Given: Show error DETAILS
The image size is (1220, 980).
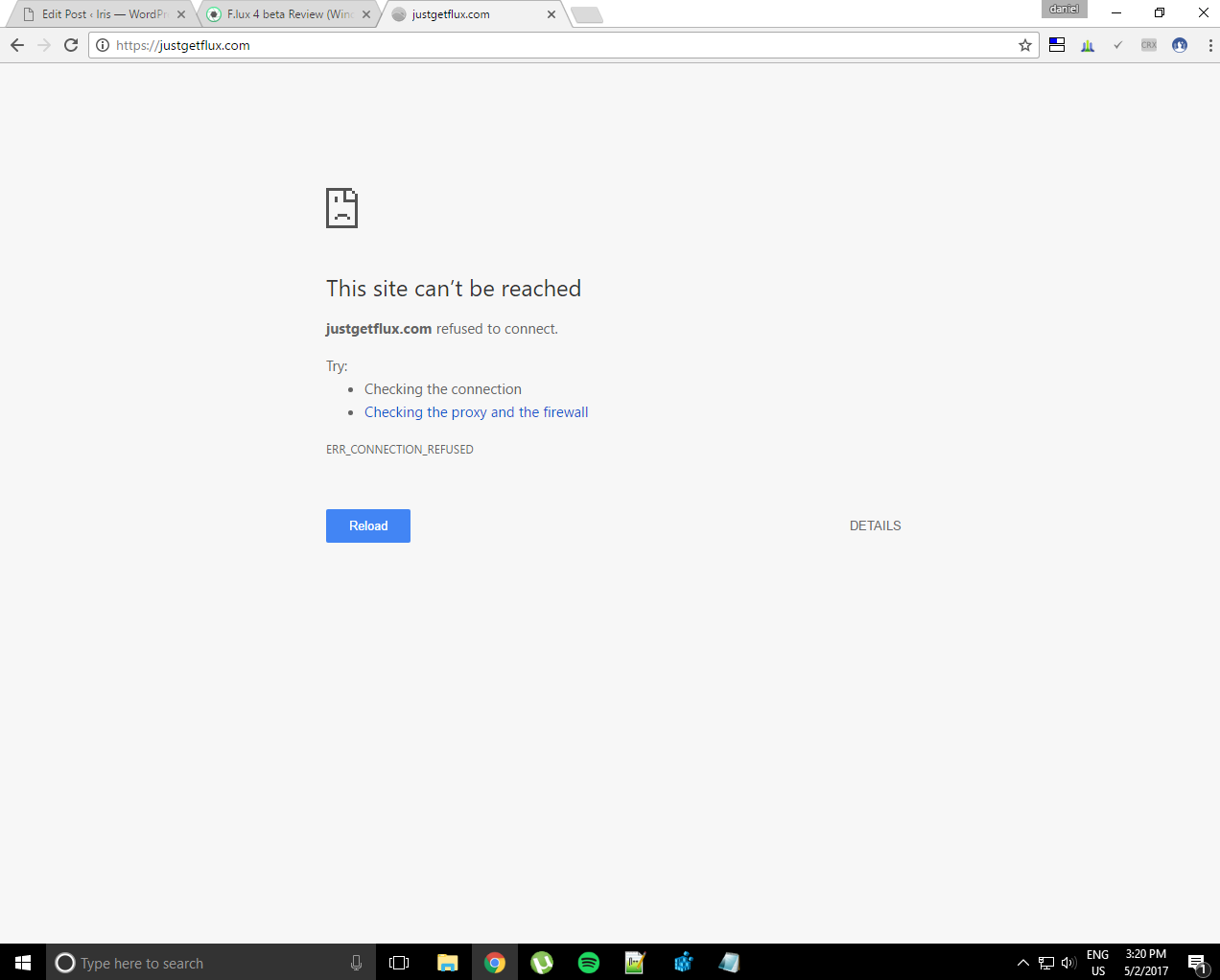Looking at the screenshot, I should [x=876, y=525].
